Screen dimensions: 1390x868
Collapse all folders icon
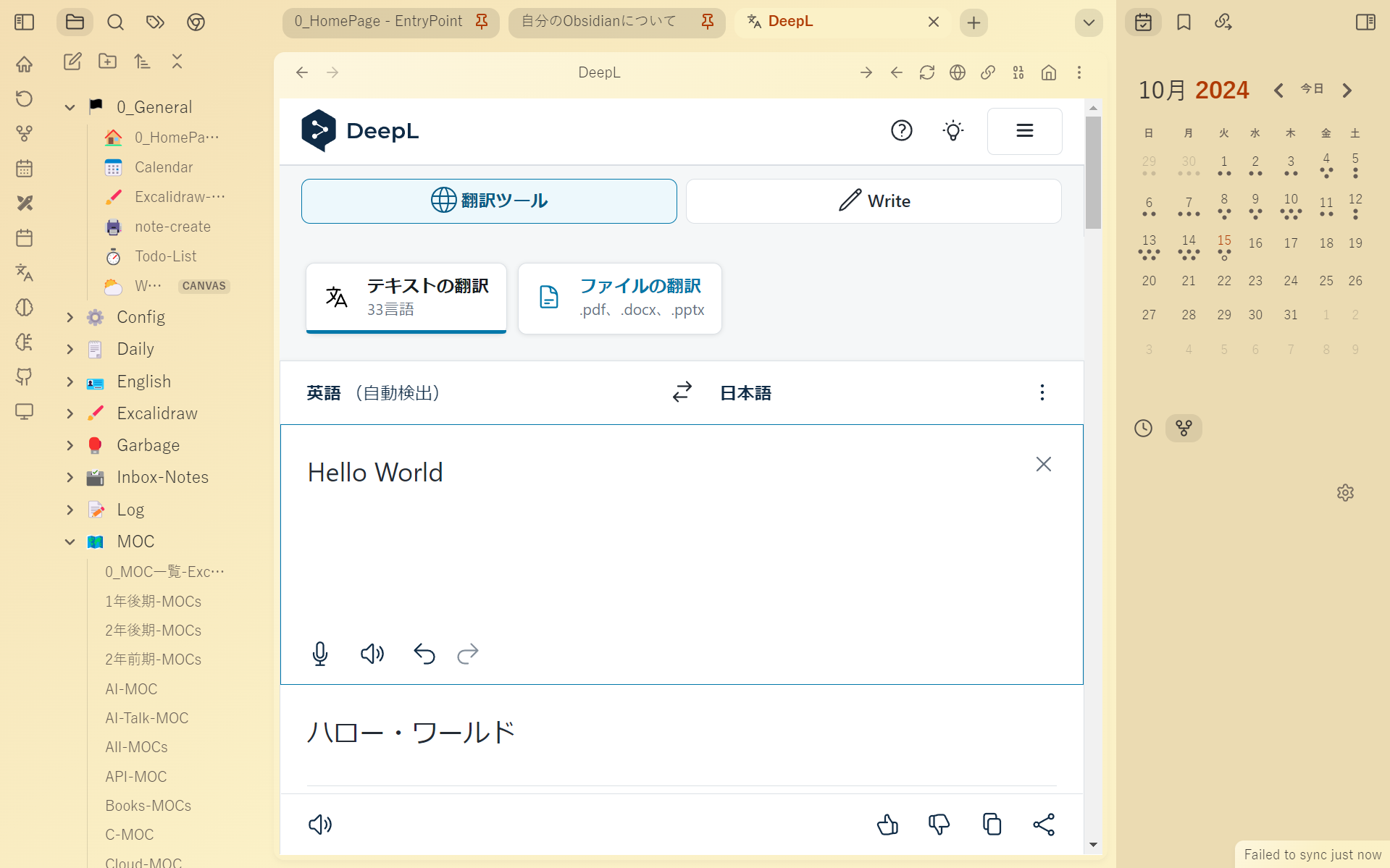(x=177, y=62)
